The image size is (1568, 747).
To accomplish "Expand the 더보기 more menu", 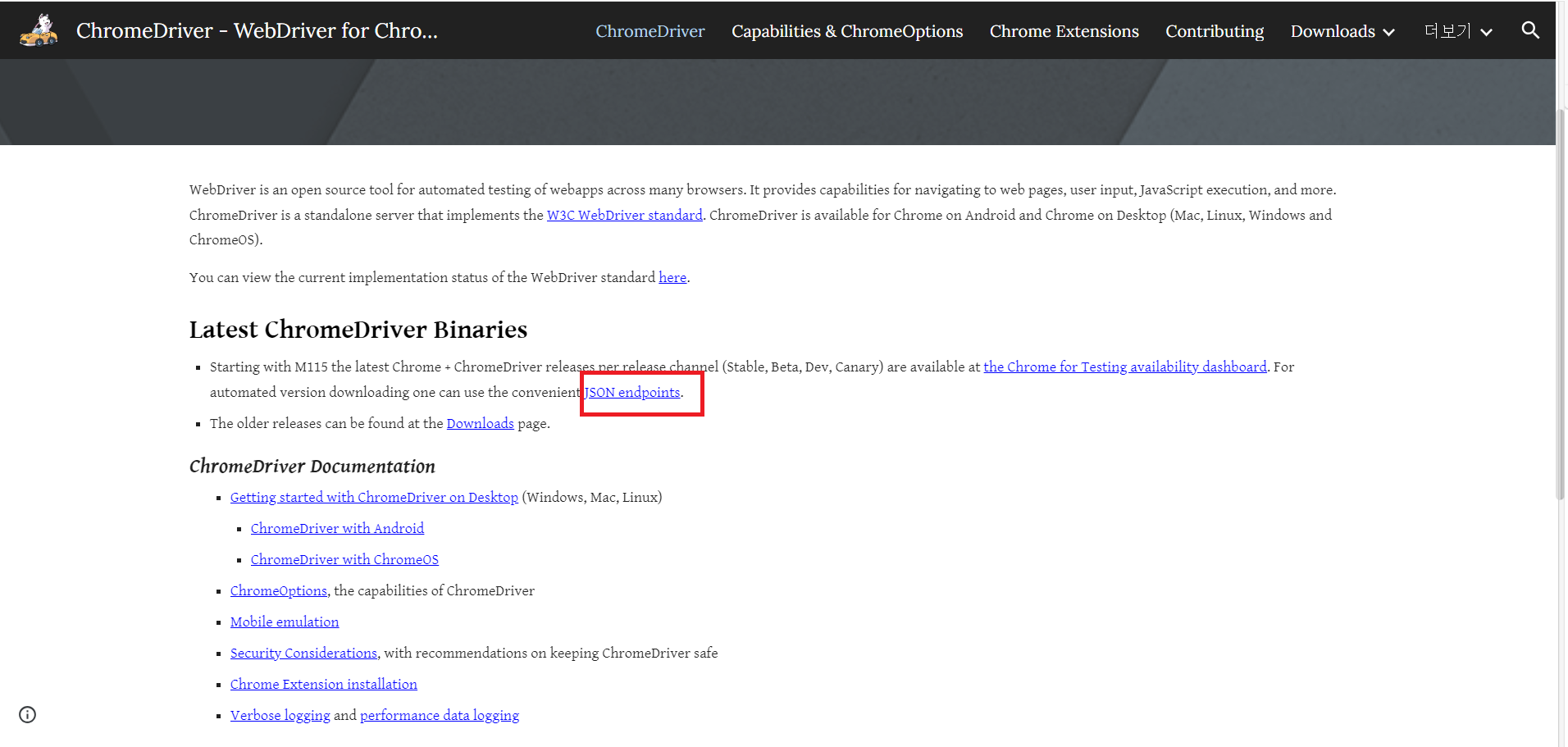I will click(1458, 31).
